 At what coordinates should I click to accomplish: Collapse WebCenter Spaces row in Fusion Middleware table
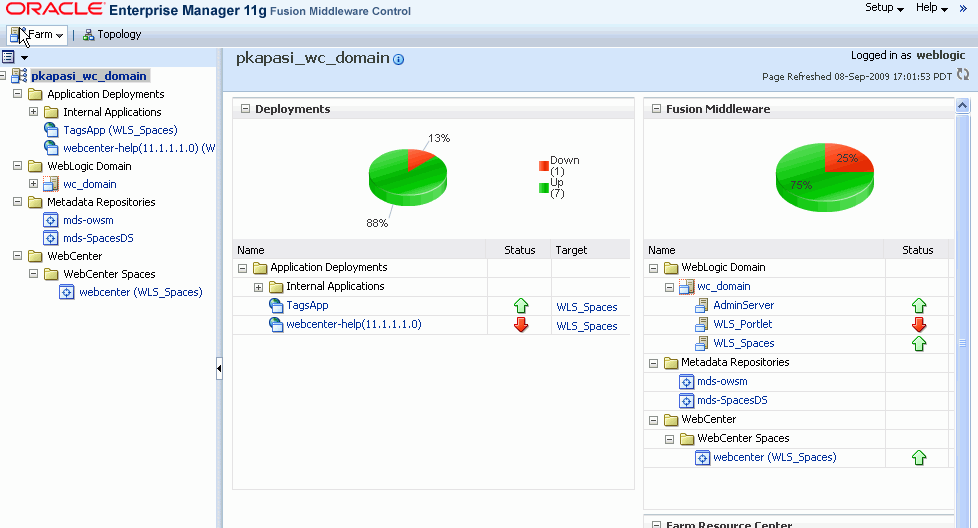click(669, 439)
